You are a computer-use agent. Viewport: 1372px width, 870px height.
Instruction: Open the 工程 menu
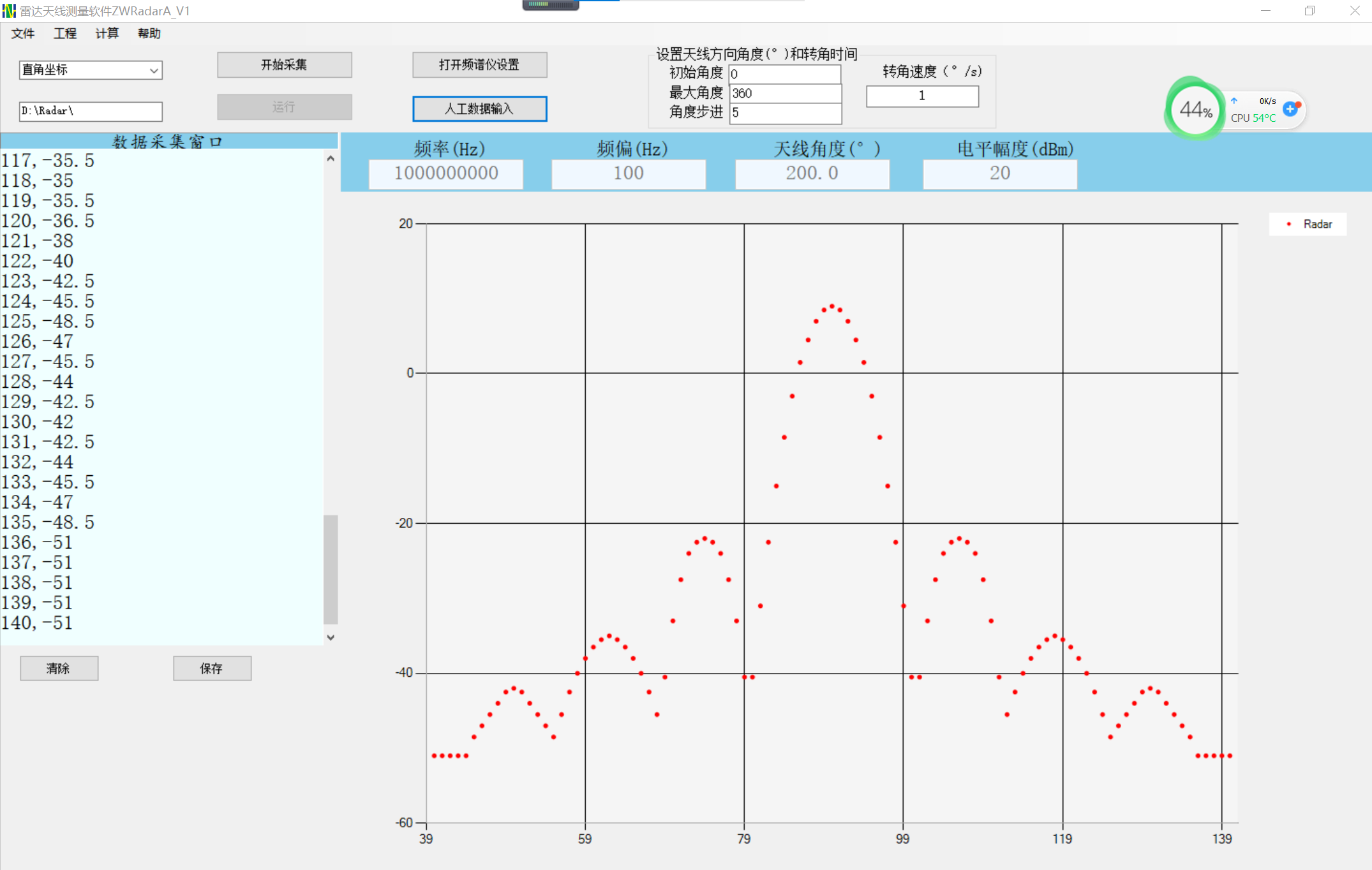pos(65,34)
